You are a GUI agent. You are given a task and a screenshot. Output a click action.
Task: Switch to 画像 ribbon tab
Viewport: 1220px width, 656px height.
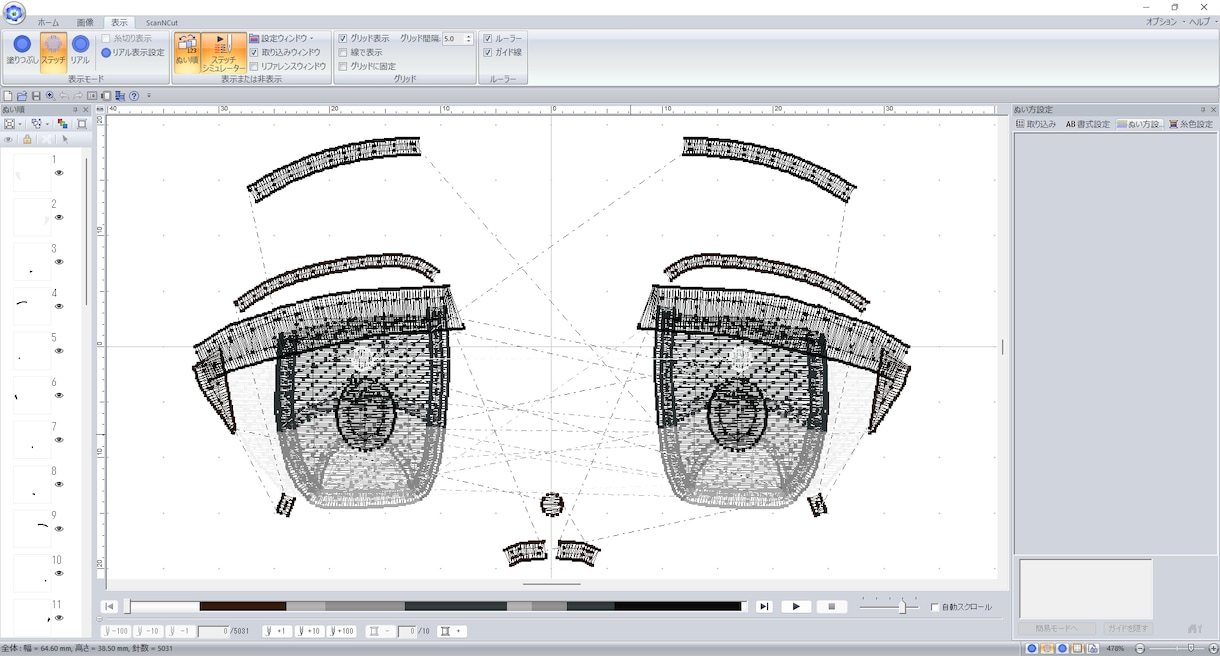[x=85, y=22]
